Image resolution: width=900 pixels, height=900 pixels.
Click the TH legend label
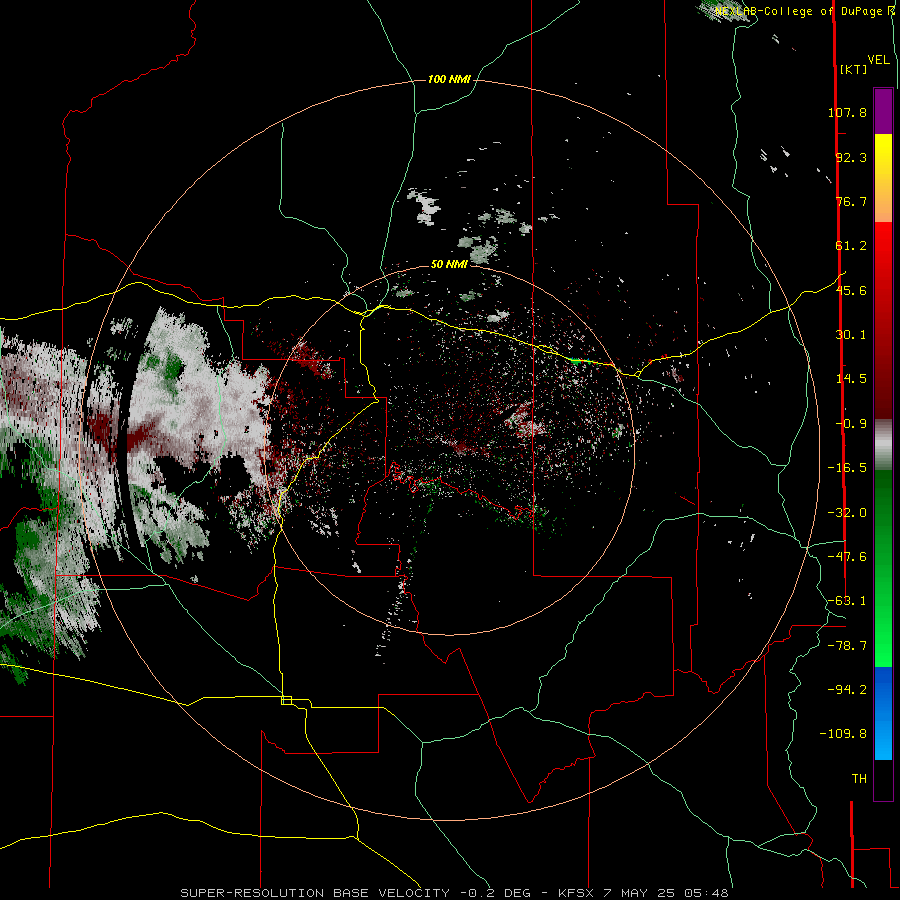(859, 779)
